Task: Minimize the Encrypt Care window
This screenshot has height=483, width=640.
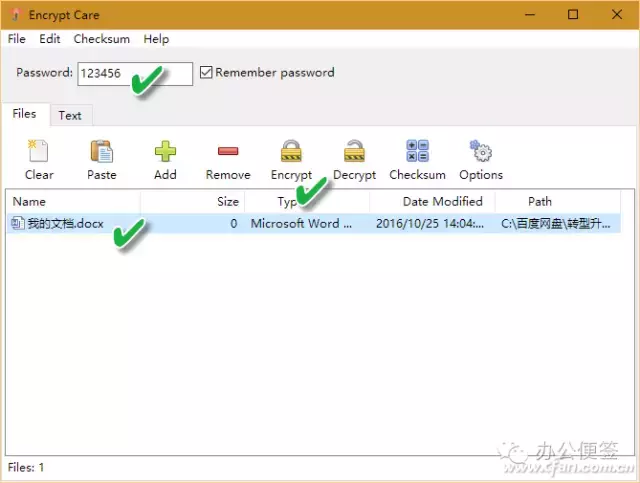Action: 530,15
